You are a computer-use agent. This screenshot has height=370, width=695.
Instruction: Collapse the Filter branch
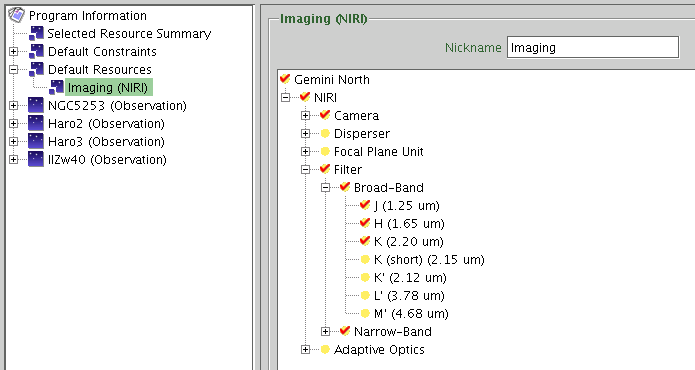[x=305, y=169]
